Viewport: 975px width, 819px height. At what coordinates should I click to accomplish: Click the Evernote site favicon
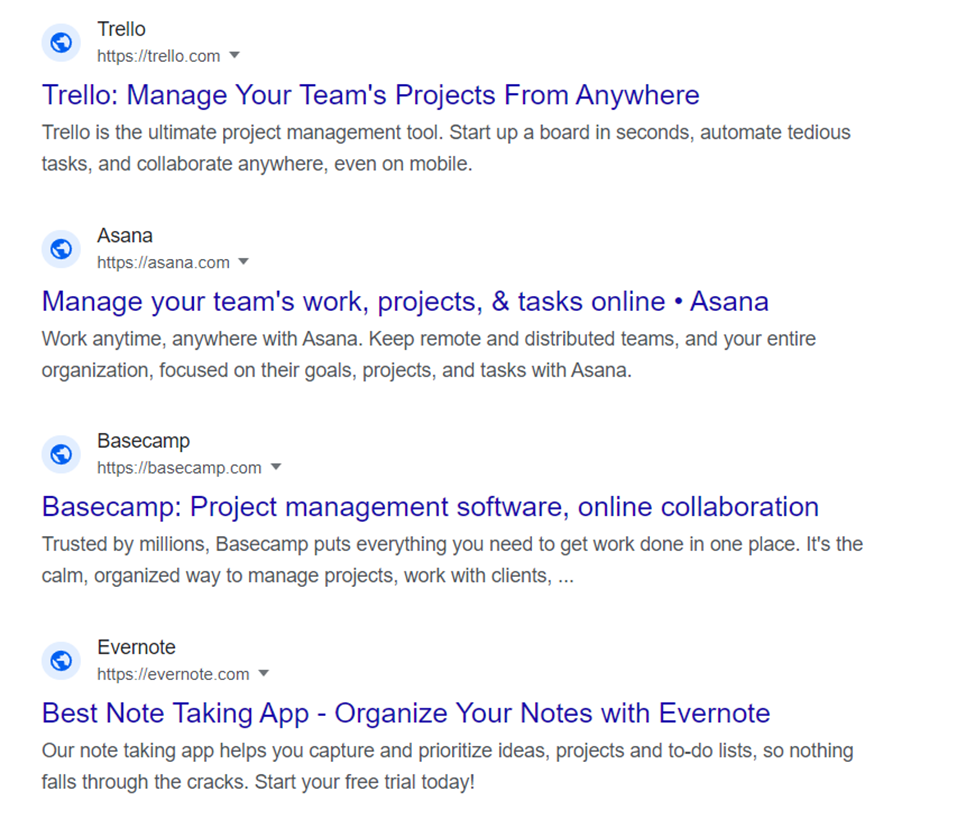(60, 661)
